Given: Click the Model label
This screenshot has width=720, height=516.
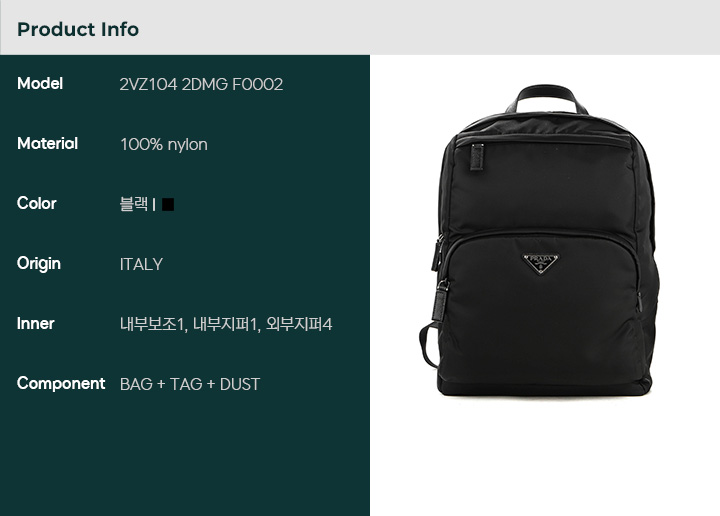Looking at the screenshot, I should (40, 84).
